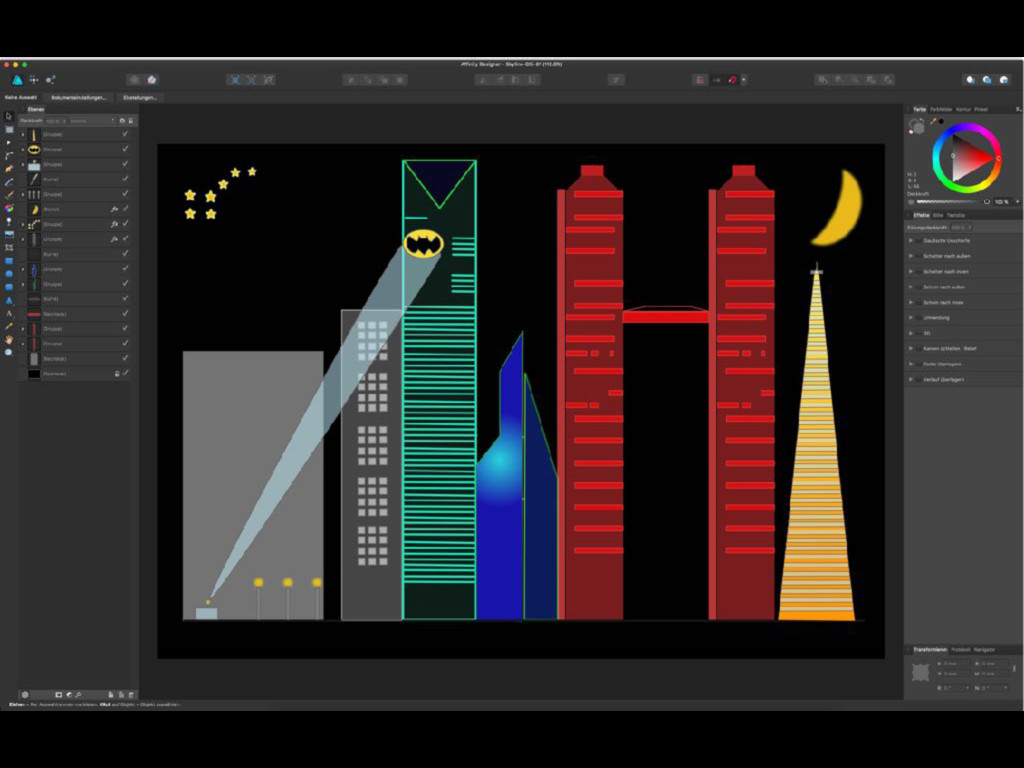The height and width of the screenshot is (768, 1024).
Task: Click the Einstellungen button
Action: pyautogui.click(x=140, y=97)
